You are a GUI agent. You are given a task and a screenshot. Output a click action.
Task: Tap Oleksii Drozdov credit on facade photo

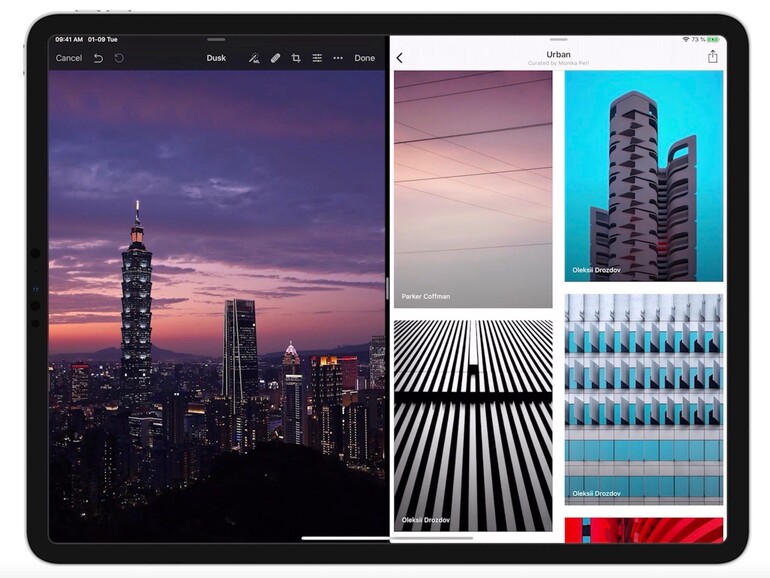coord(596,494)
